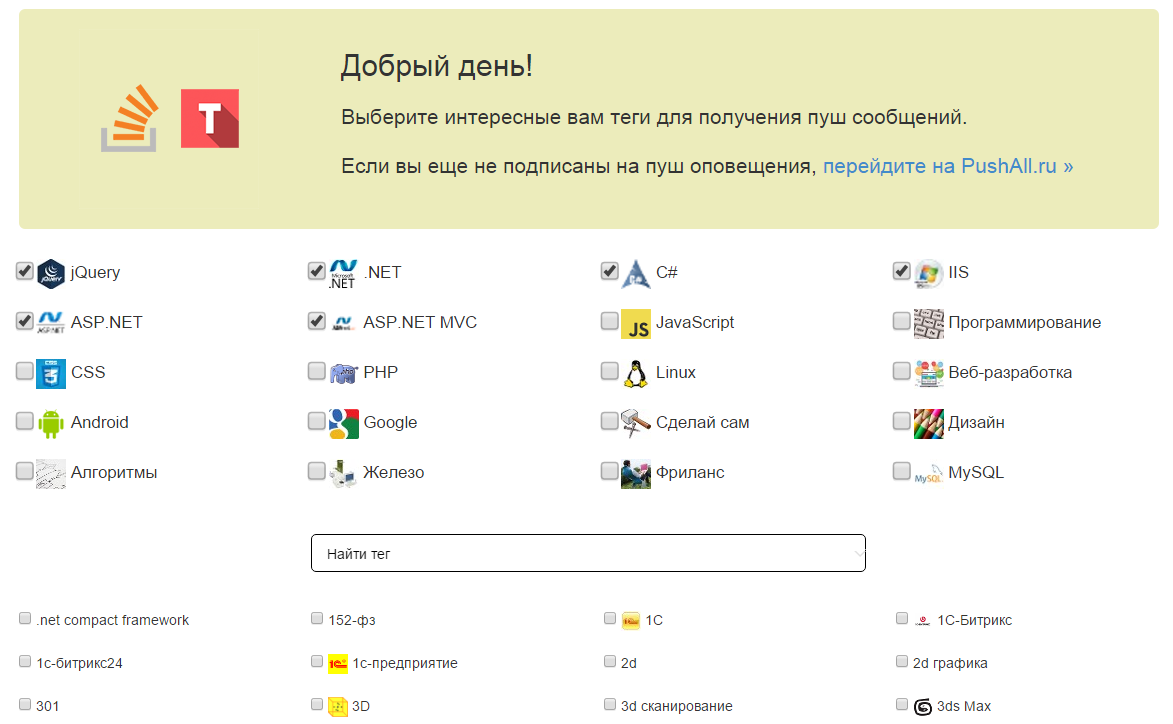Click the Фриланс tag icon

636,473
